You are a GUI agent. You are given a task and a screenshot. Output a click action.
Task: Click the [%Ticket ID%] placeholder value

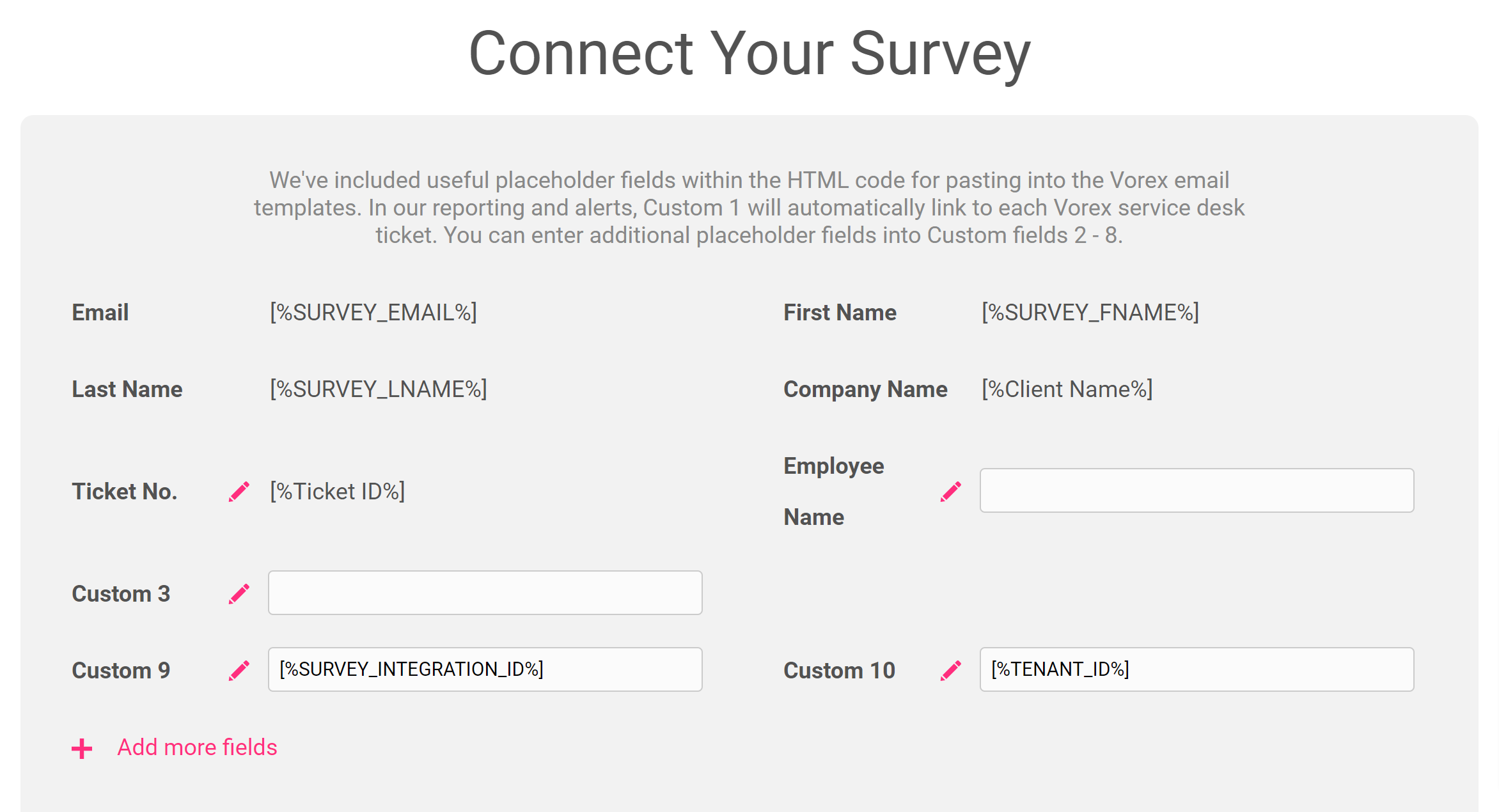click(338, 491)
